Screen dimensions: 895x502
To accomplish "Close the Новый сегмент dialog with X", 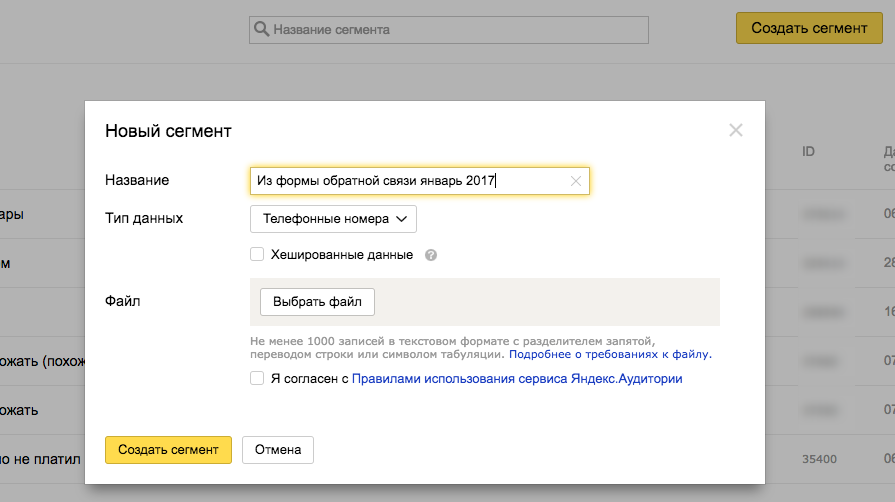I will (x=736, y=130).
